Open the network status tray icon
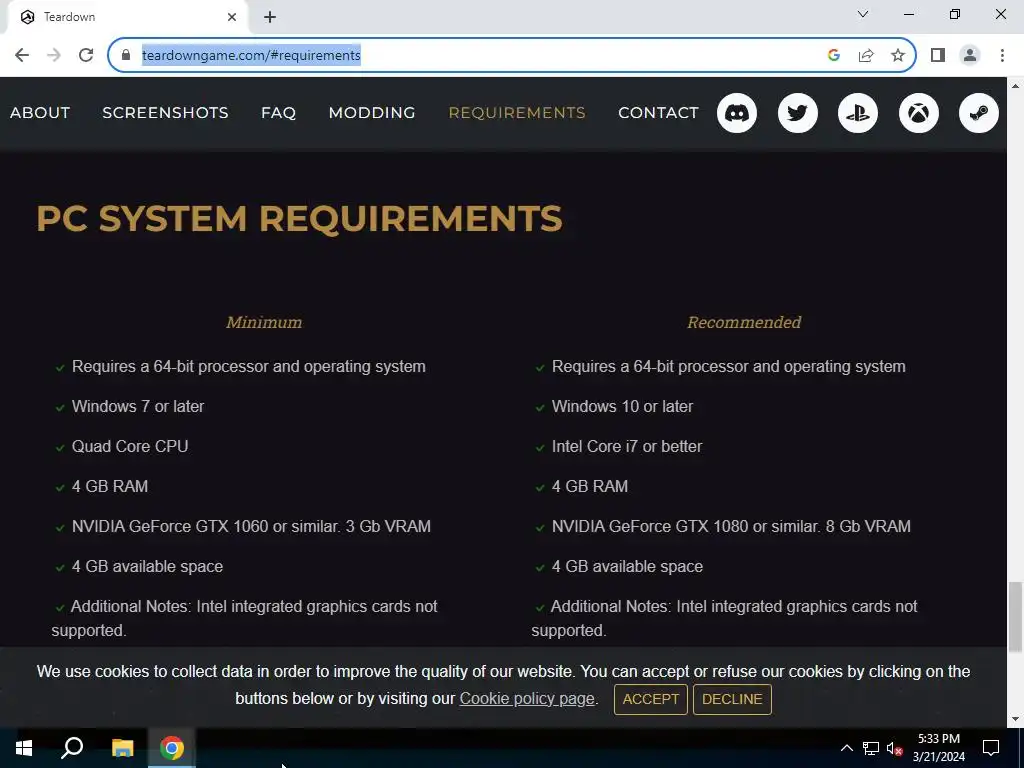This screenshot has width=1024, height=768. (x=871, y=748)
